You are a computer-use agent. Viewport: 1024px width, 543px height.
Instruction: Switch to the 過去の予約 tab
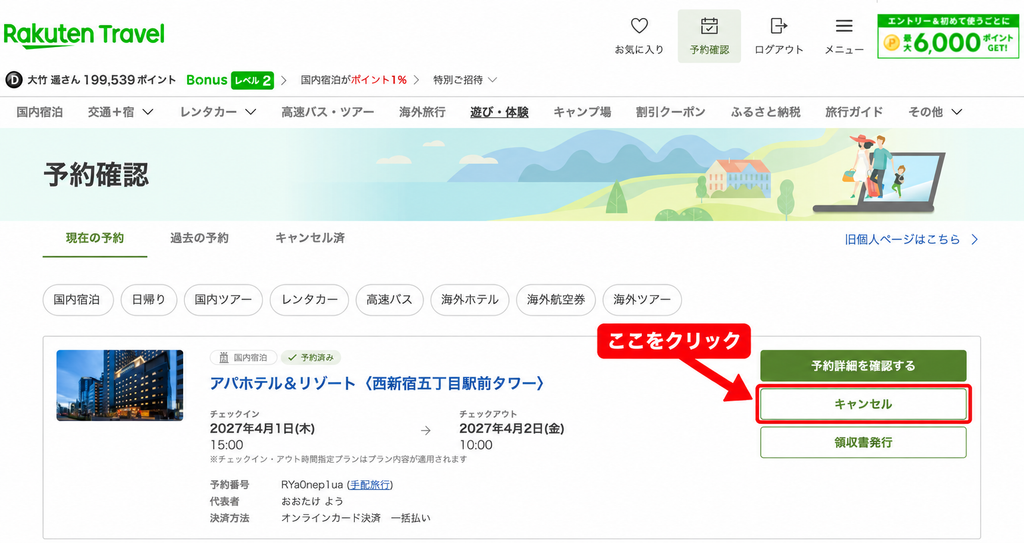coord(199,238)
